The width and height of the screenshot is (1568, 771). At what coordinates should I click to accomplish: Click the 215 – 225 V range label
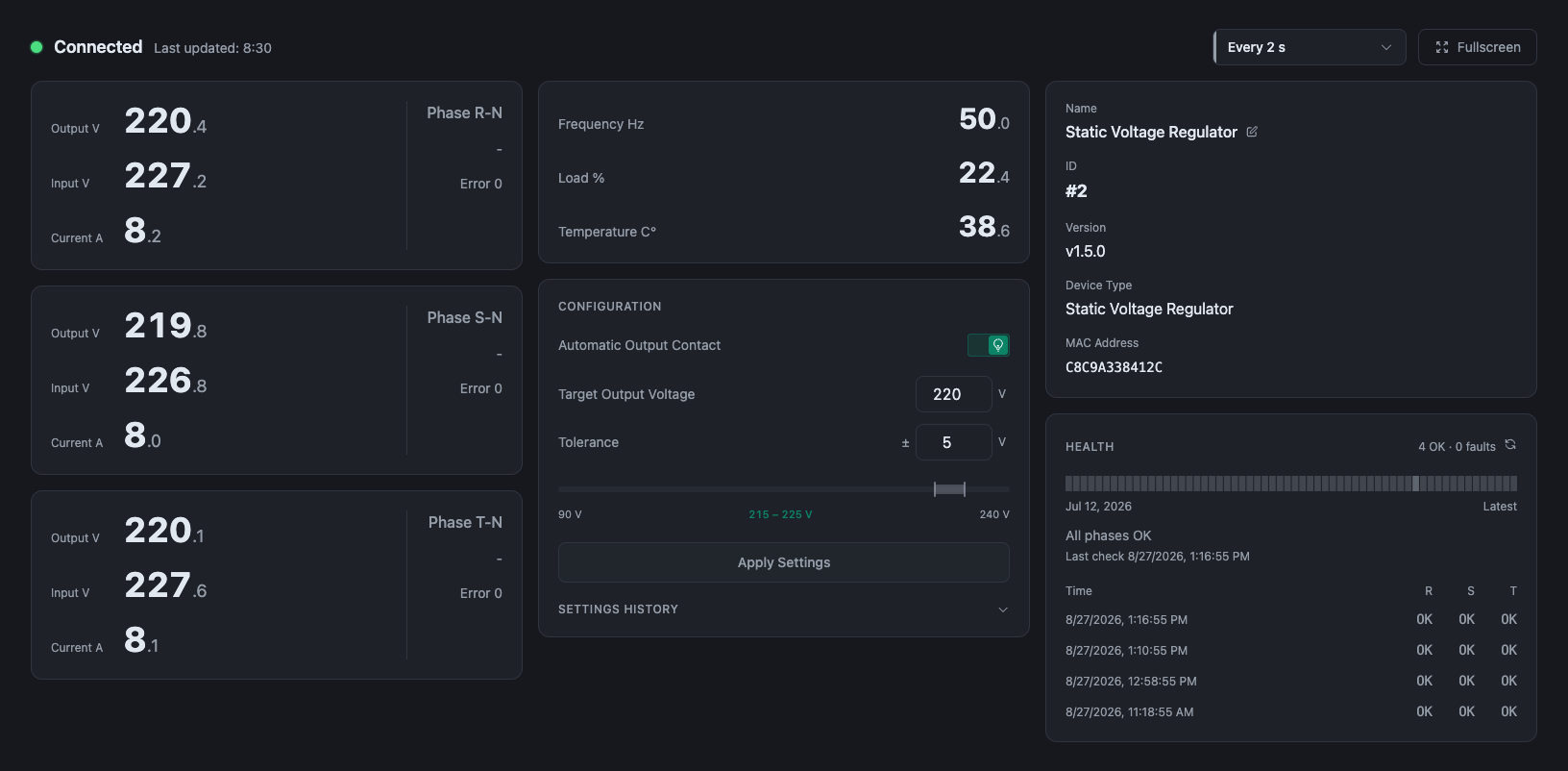click(780, 514)
